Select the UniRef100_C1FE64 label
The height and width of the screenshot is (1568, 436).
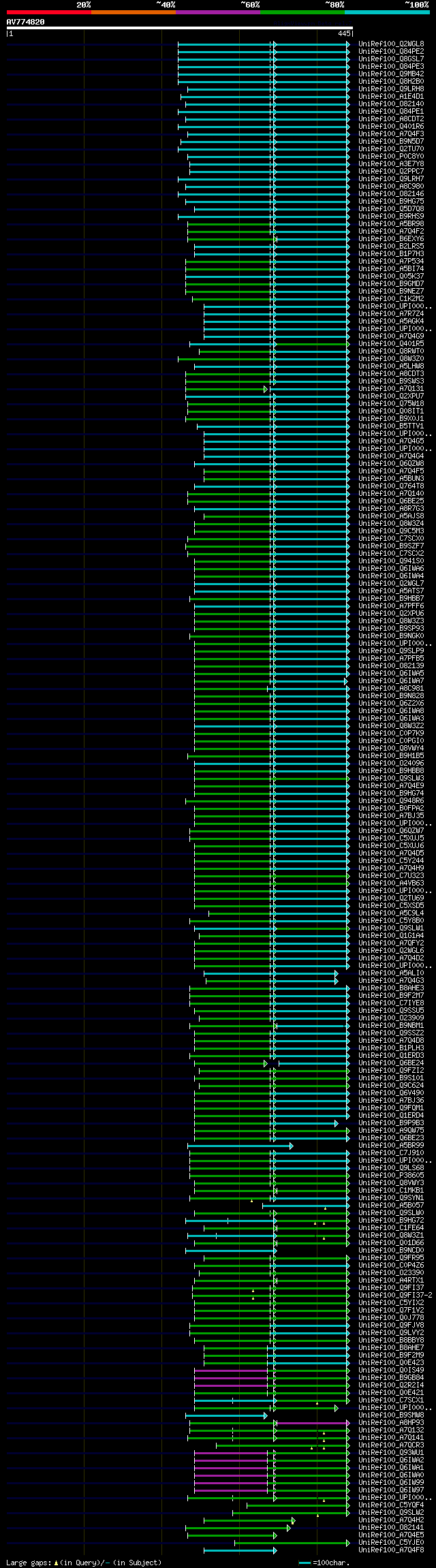point(391,1228)
